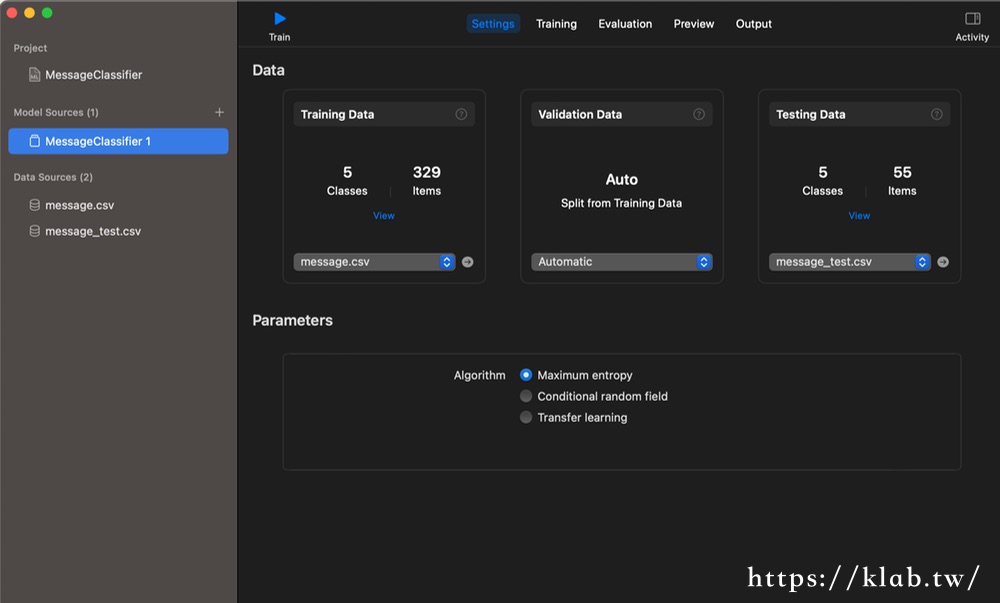Select message_test.csv in Data Sources
Viewport: 1000px width, 603px height.
[x=92, y=231]
